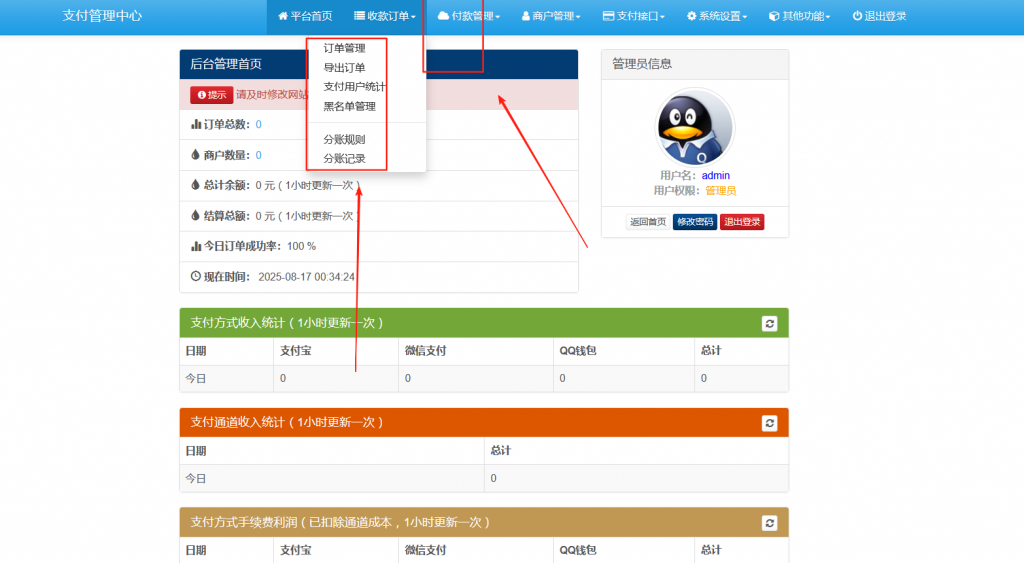Viewport: 1024px width, 563px height.
Task: Choose 导出订单 in the dropdown
Action: [x=344, y=68]
